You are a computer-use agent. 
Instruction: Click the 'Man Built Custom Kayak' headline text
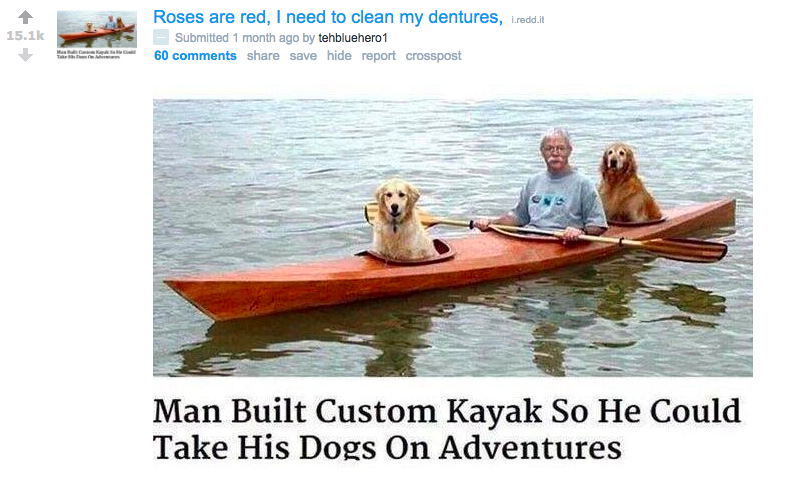click(x=447, y=429)
